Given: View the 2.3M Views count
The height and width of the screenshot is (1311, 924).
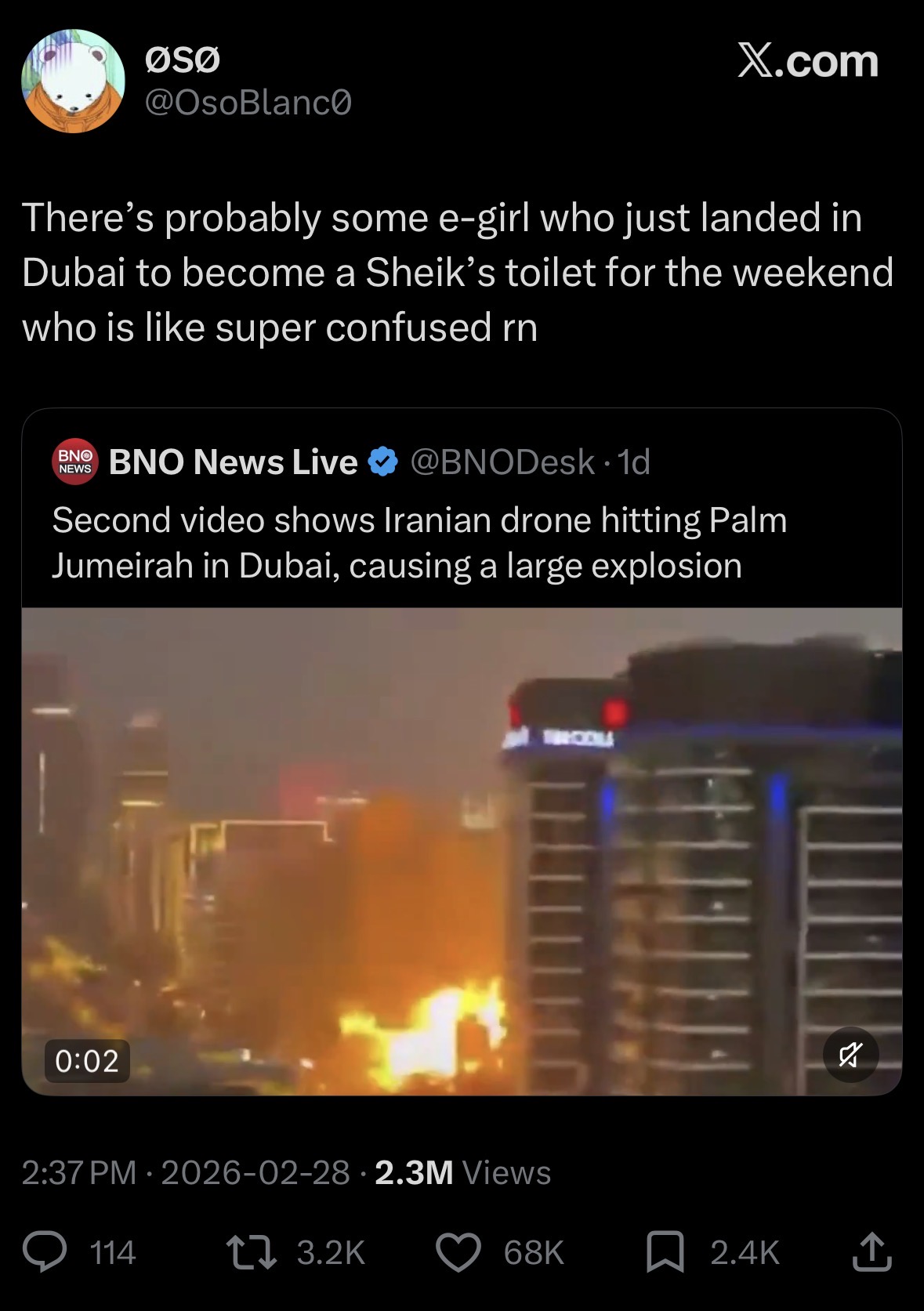Looking at the screenshot, I should tap(463, 1172).
